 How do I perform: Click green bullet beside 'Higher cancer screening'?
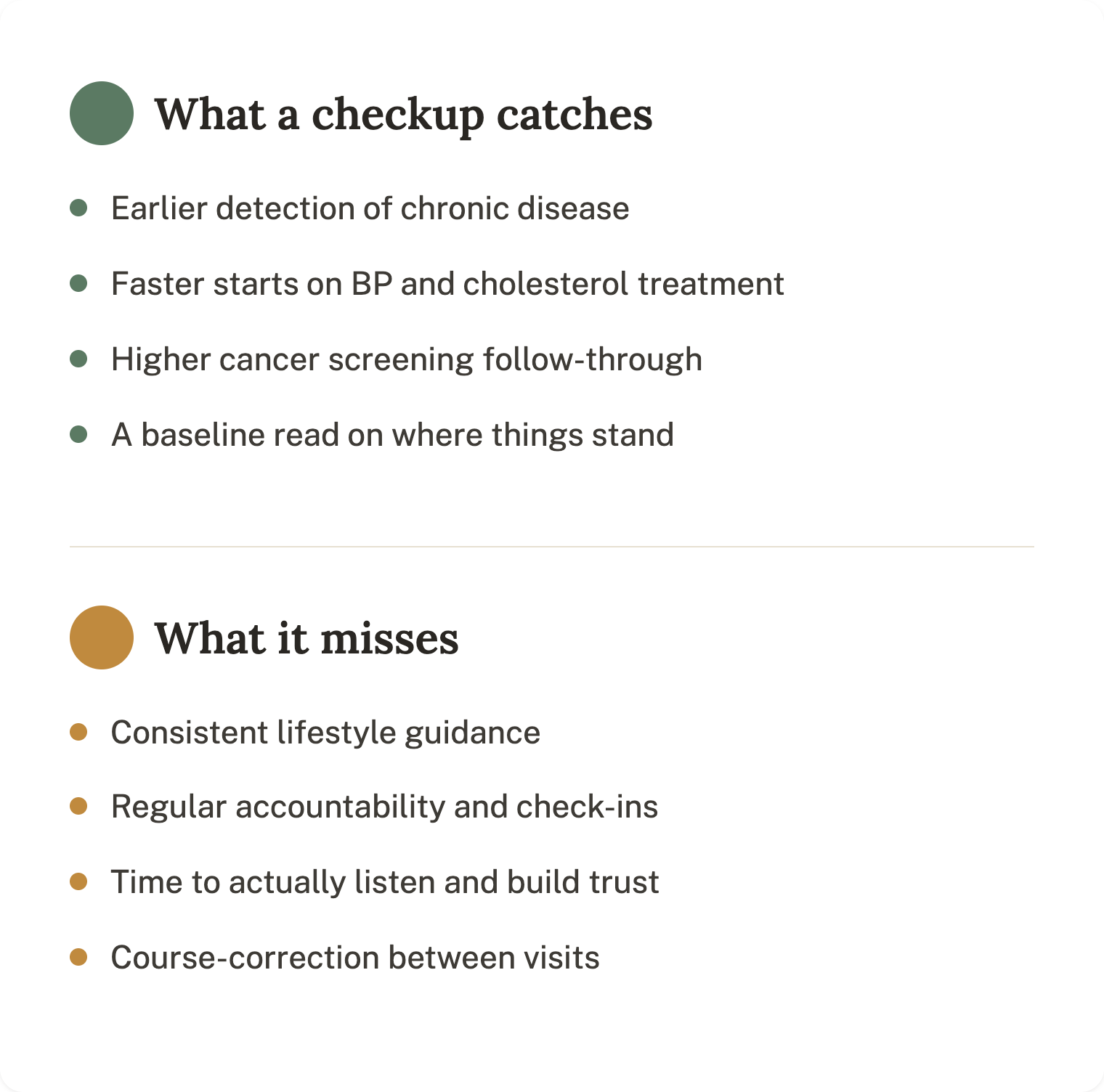[x=78, y=359]
